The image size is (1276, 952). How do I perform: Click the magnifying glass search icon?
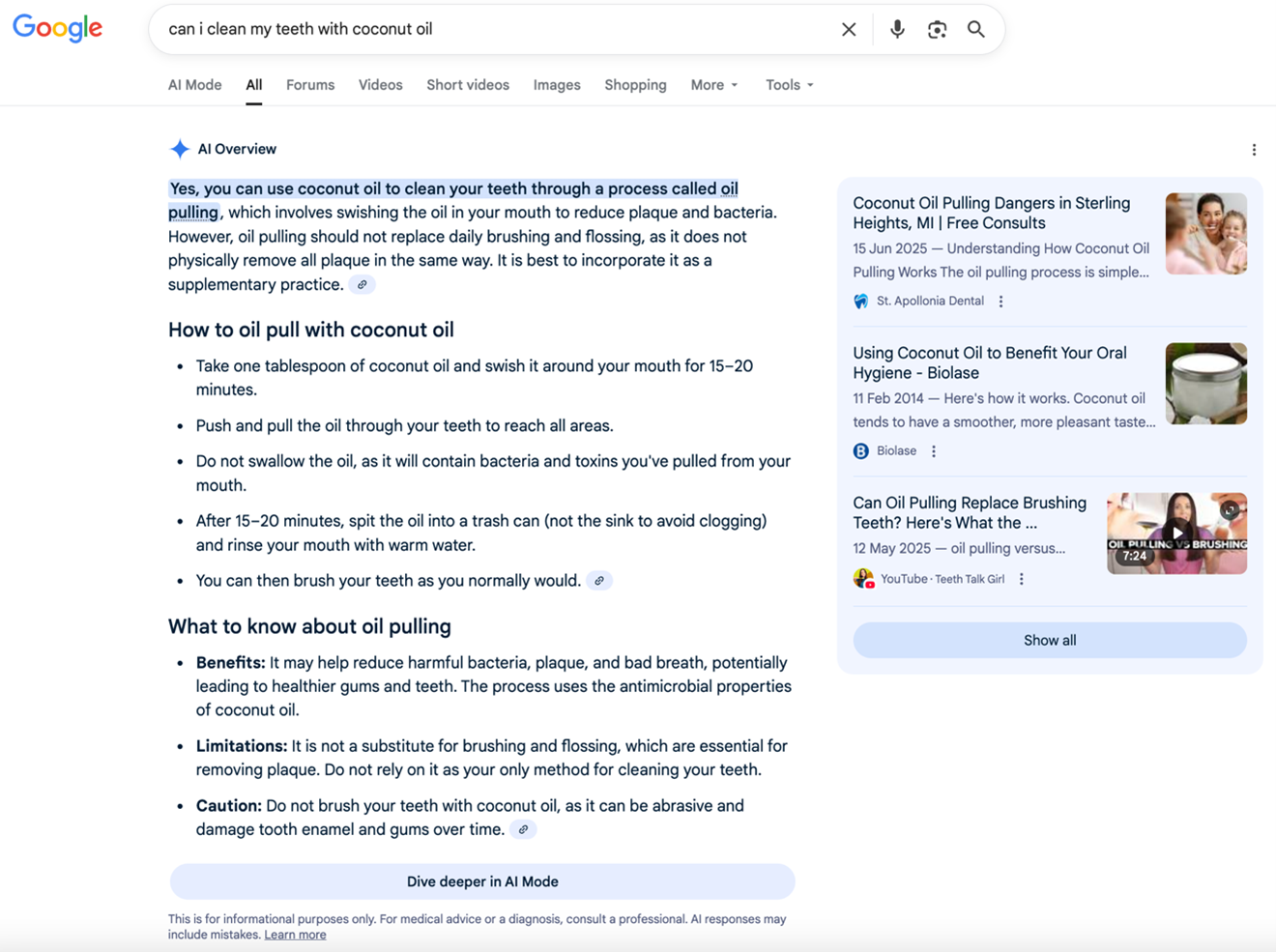click(x=976, y=29)
